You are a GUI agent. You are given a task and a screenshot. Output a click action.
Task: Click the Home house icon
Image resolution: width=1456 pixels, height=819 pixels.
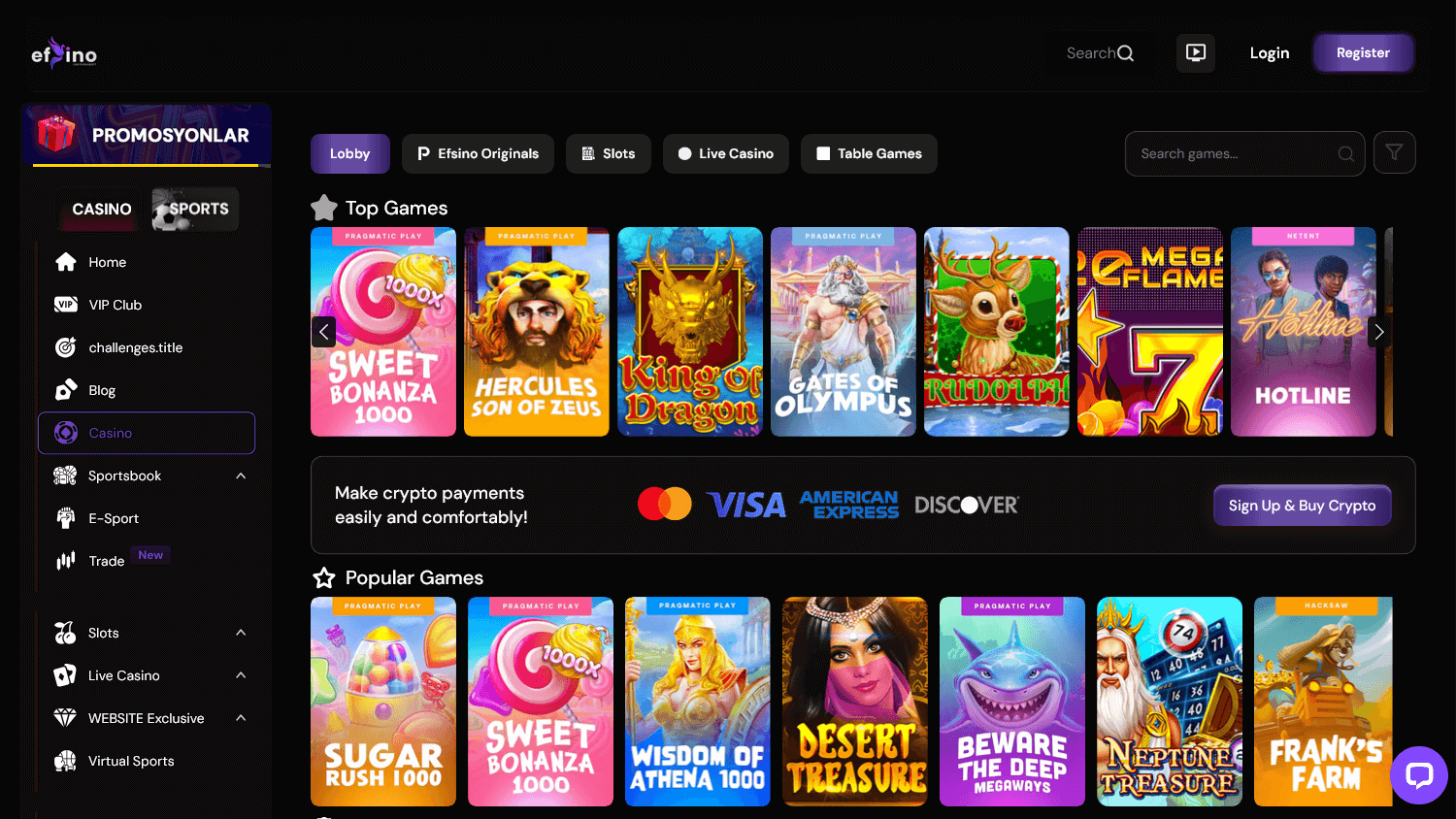[66, 262]
